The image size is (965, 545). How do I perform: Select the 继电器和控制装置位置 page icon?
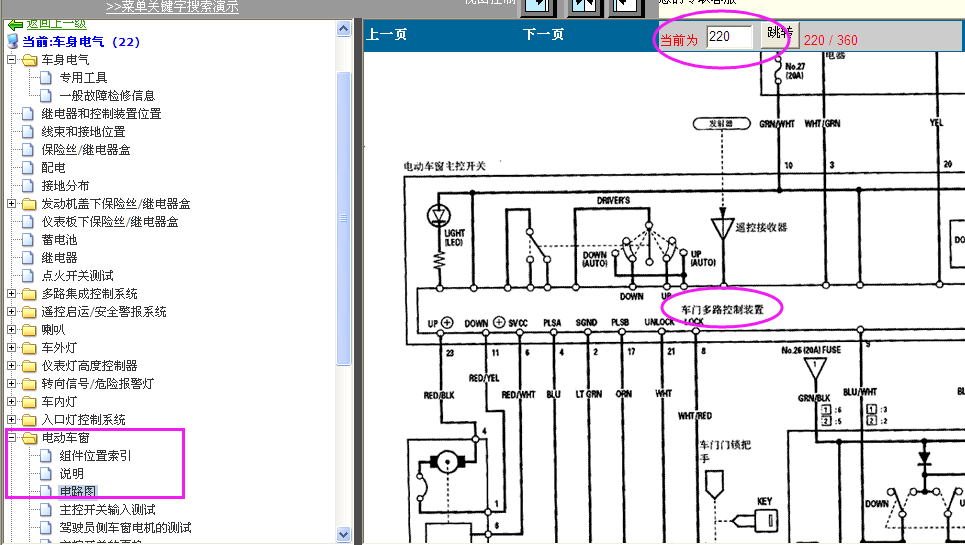pos(28,114)
